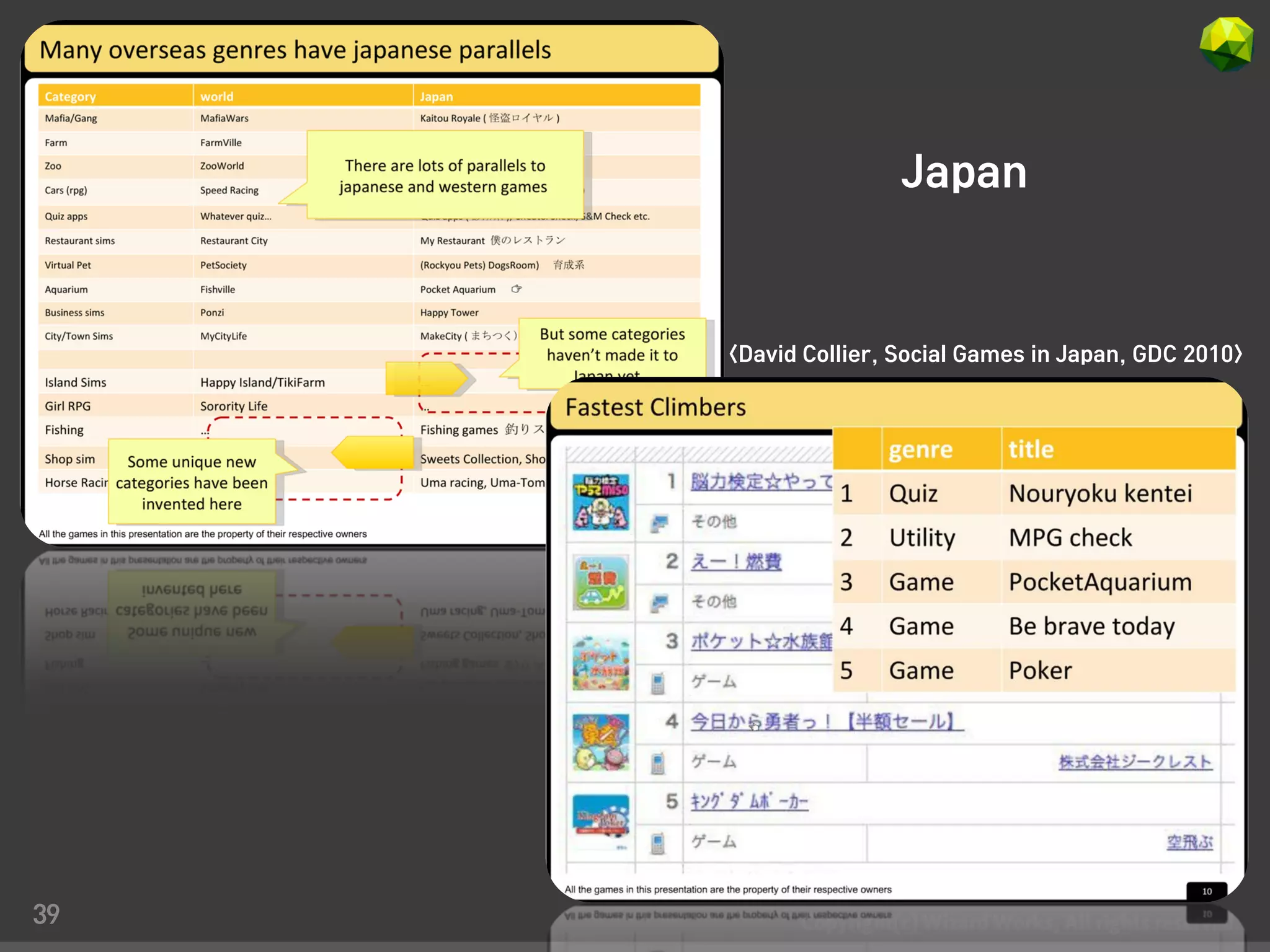Open the green car MPG check thumbnail ranked 2

click(x=600, y=583)
